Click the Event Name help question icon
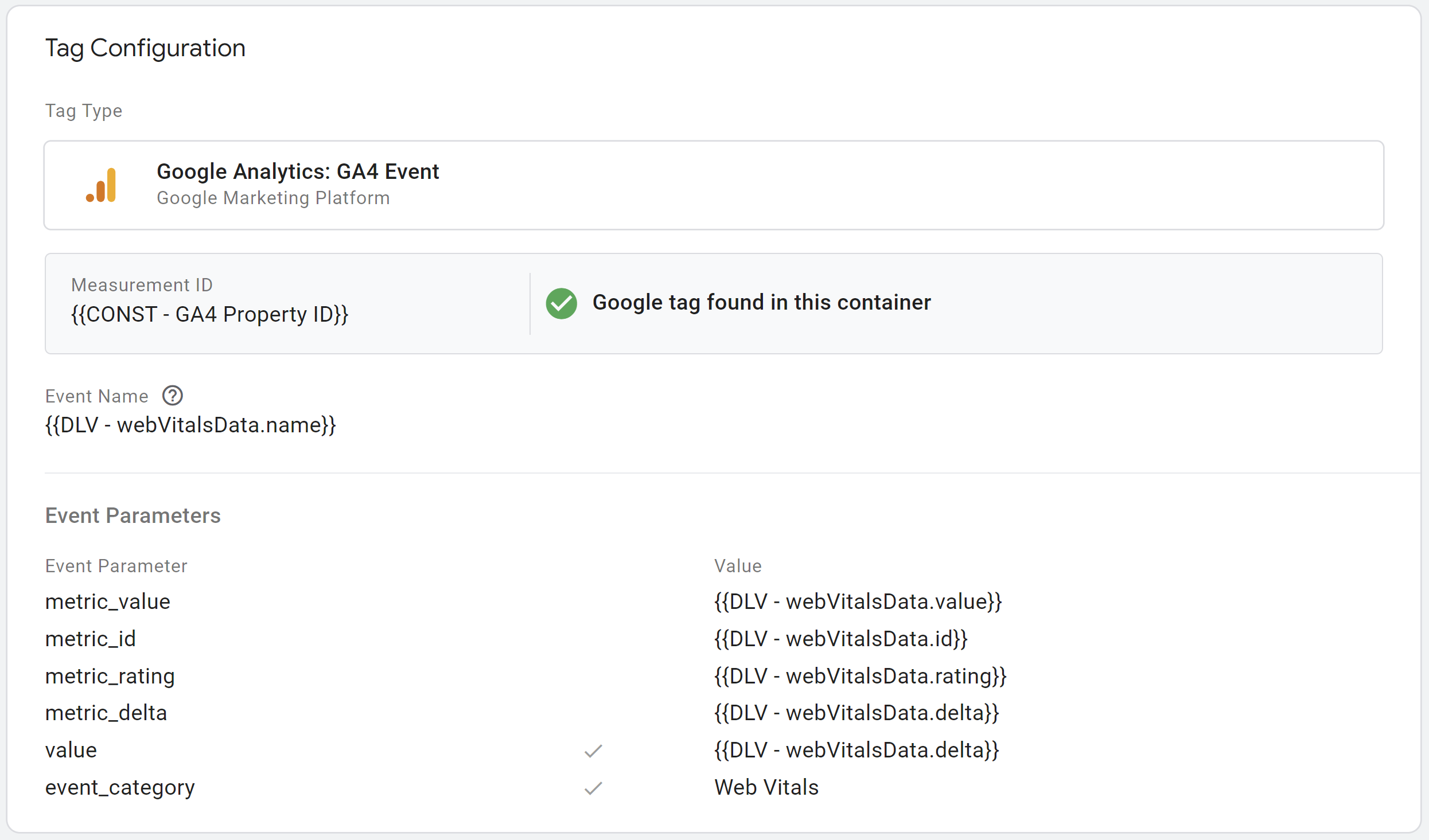Viewport: 1429px width, 840px height. tap(172, 396)
